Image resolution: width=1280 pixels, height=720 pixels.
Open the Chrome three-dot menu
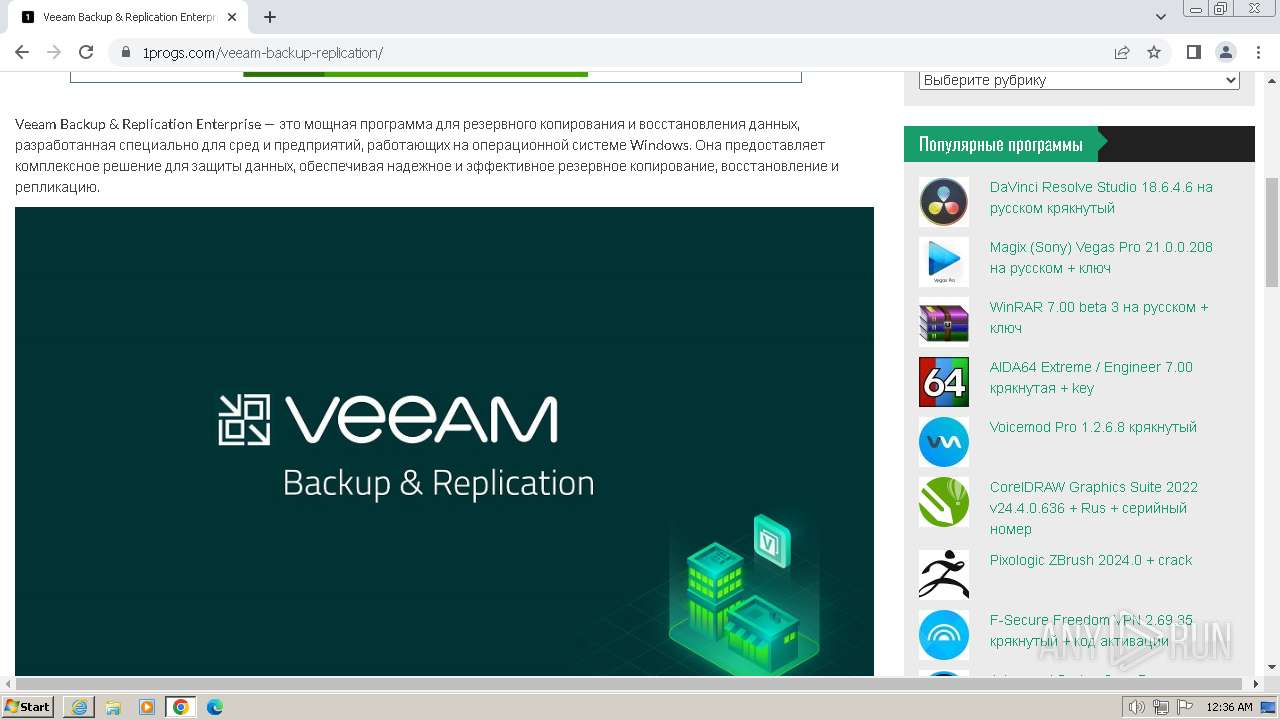tap(1257, 52)
